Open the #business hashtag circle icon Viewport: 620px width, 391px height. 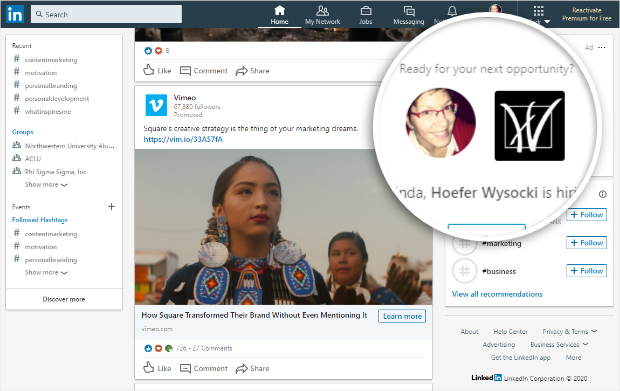pyautogui.click(x=464, y=271)
